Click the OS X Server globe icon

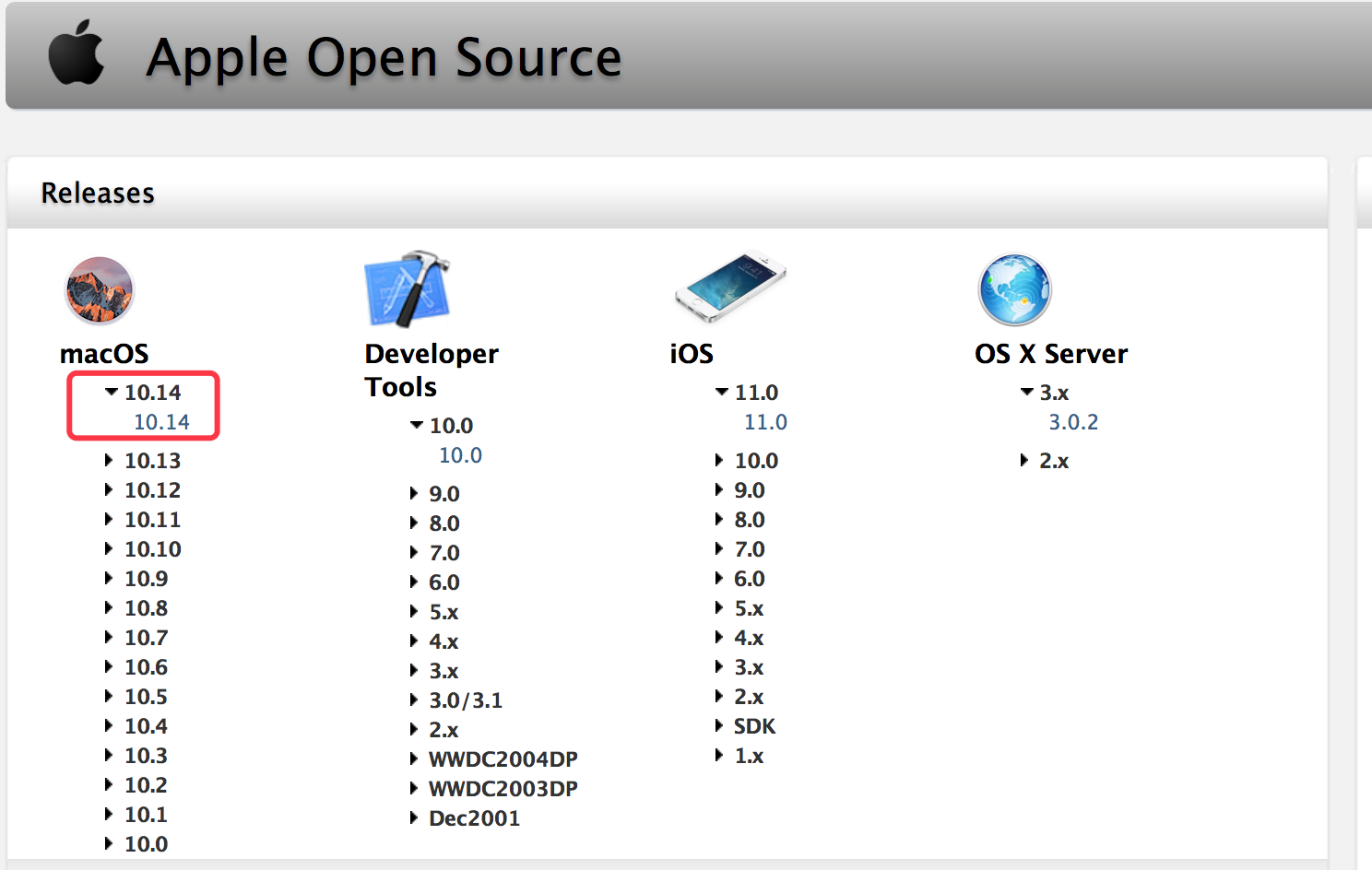[x=1014, y=289]
